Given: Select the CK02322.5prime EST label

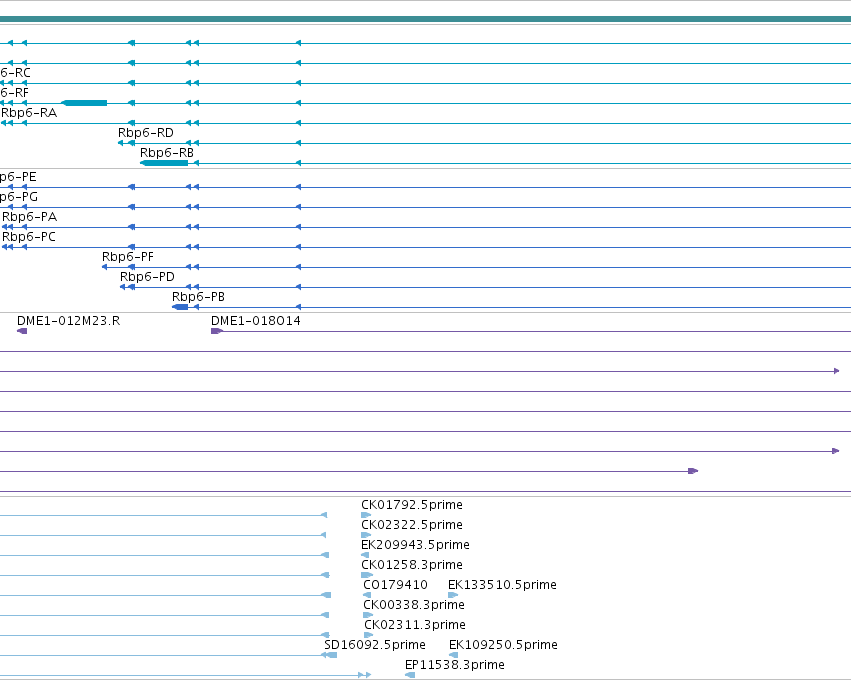Looking at the screenshot, I should click(412, 525).
